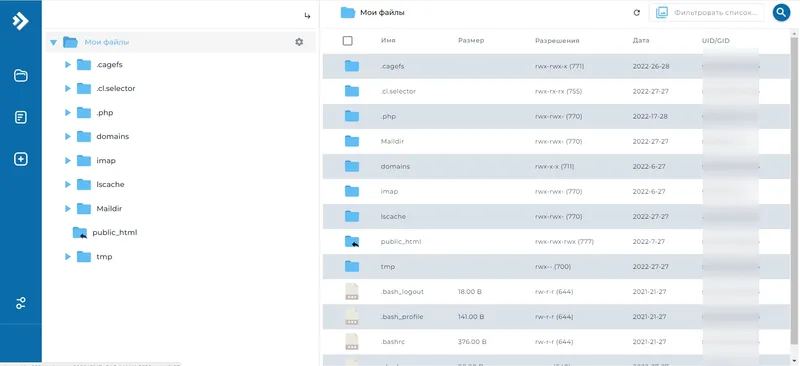800x366 pixels.
Task: Click the hosting panel logo icon
Action: click(20, 21)
